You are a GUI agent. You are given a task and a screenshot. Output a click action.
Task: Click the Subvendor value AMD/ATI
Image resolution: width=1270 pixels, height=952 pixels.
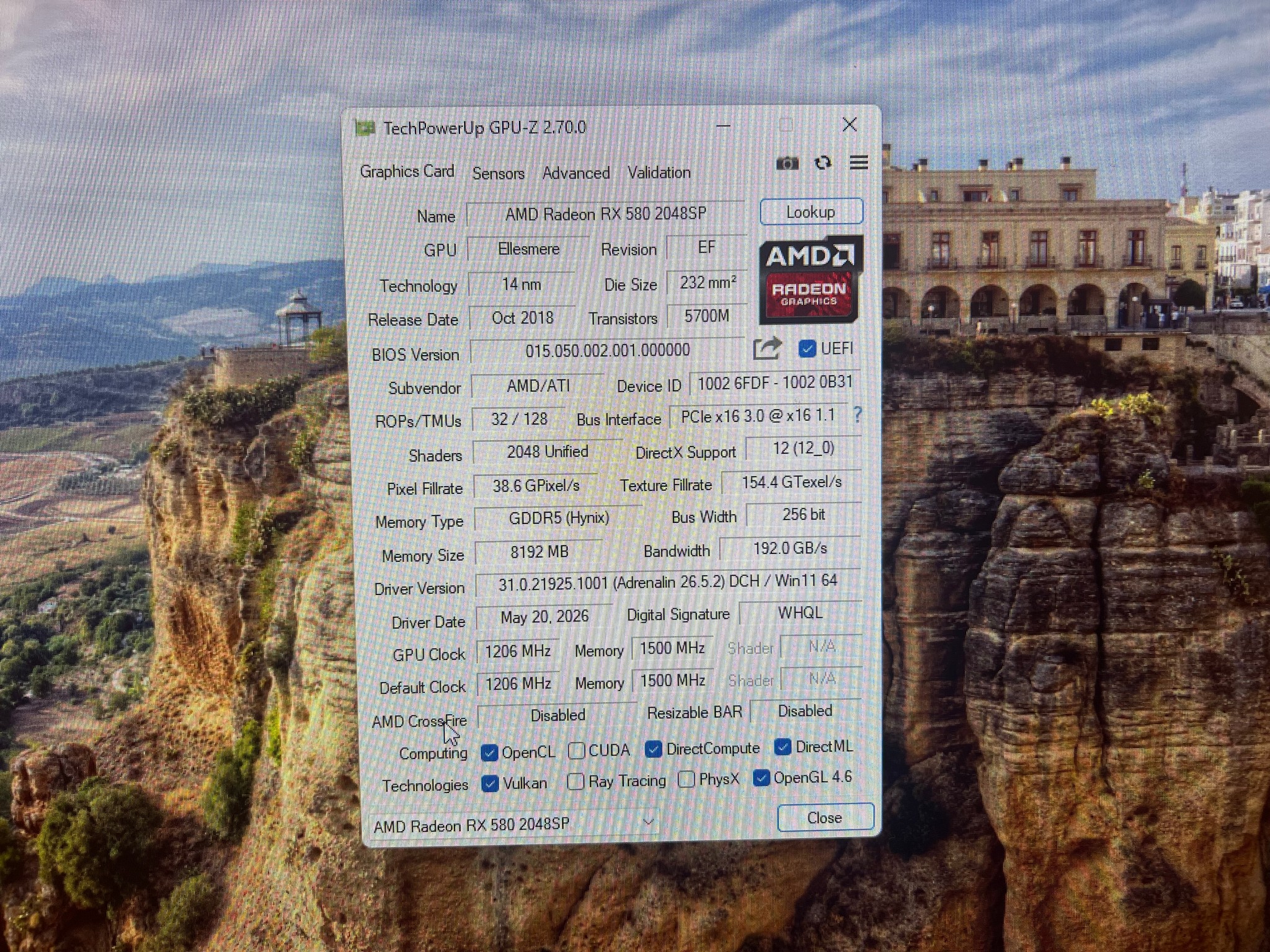pyautogui.click(x=538, y=386)
